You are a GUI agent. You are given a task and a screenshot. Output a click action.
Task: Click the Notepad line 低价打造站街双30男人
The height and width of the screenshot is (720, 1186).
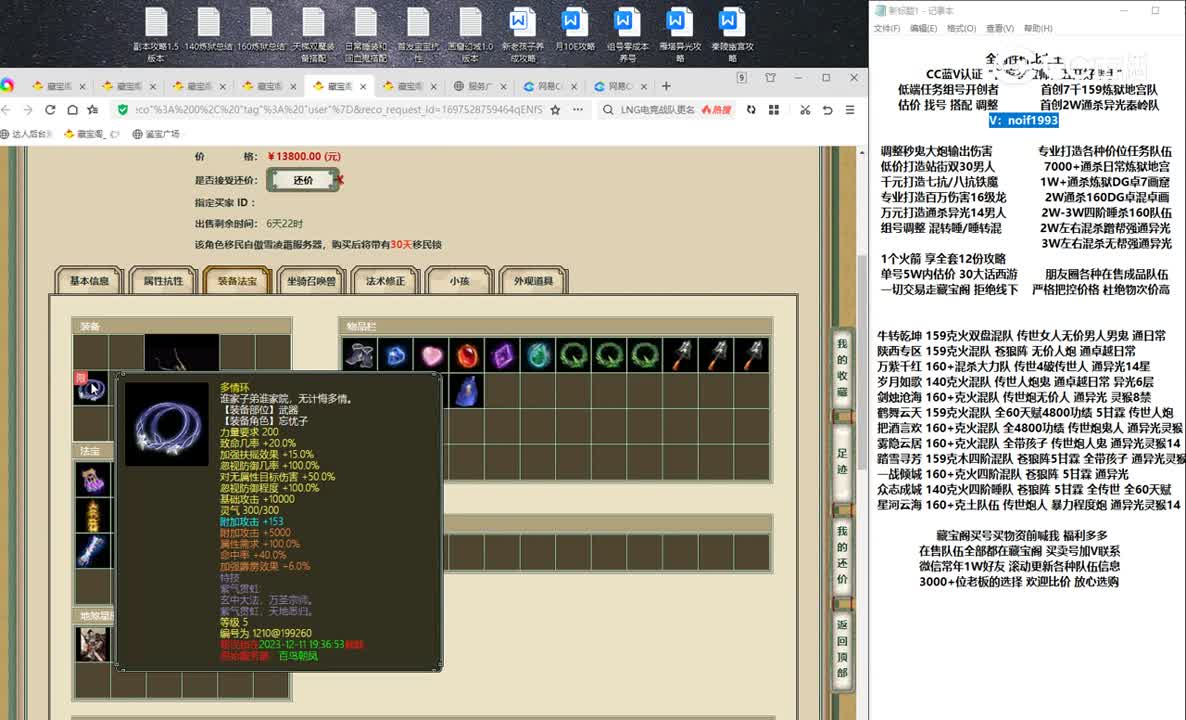(938, 166)
